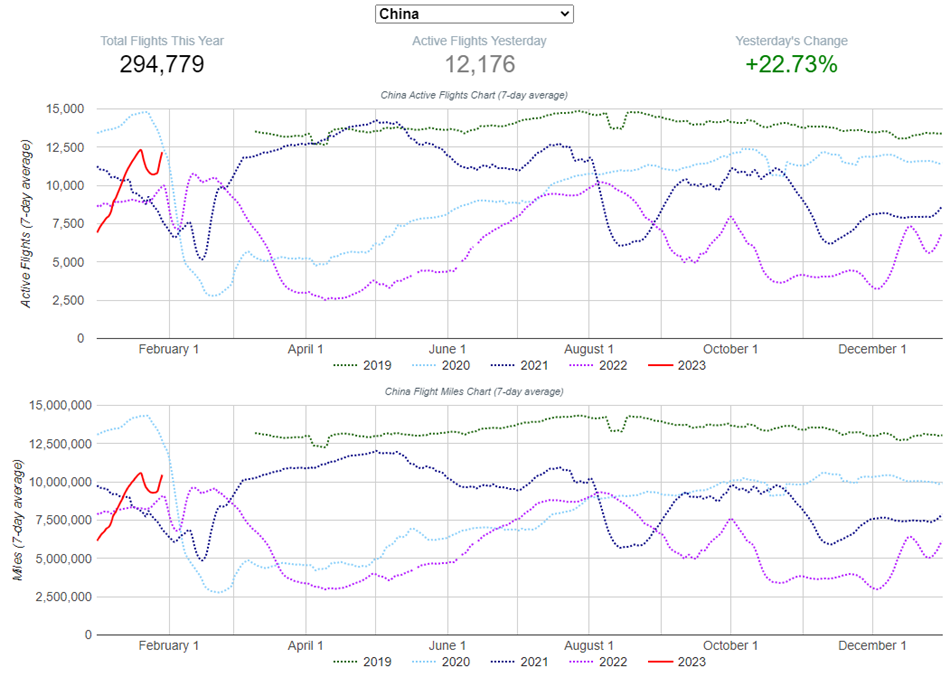950x677 pixels.
Task: Click the China Flight Miles Chart title
Action: click(474, 391)
